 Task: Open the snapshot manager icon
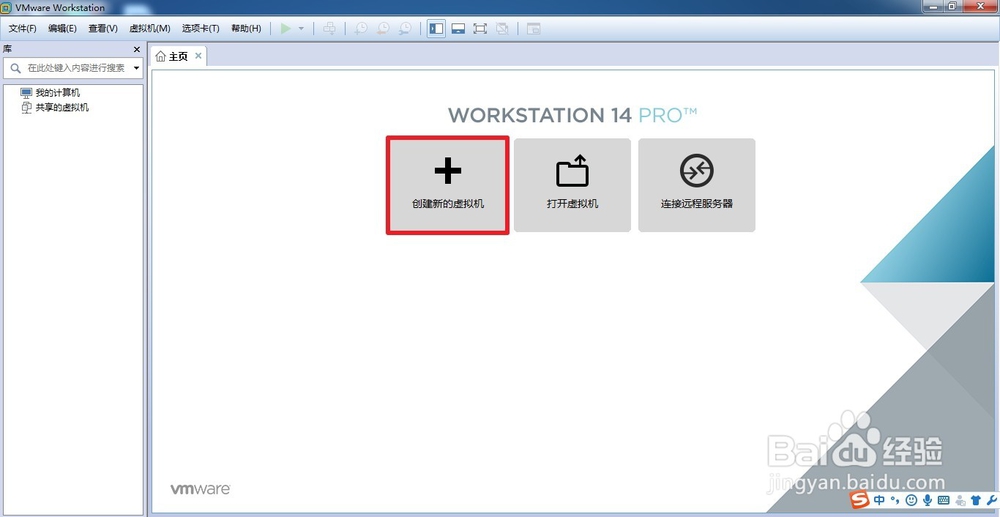(405, 29)
